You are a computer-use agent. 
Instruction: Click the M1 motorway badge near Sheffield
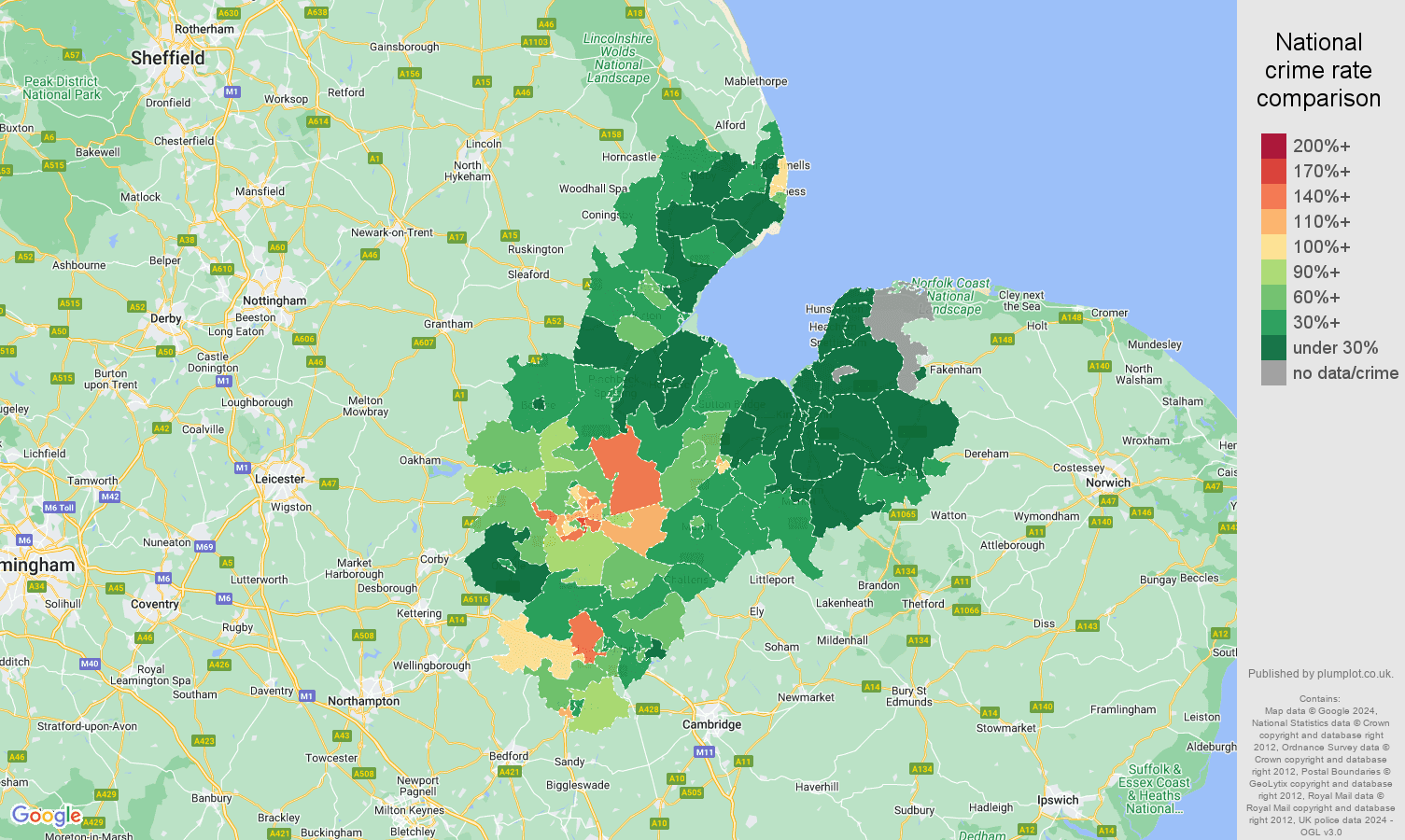pyautogui.click(x=232, y=91)
